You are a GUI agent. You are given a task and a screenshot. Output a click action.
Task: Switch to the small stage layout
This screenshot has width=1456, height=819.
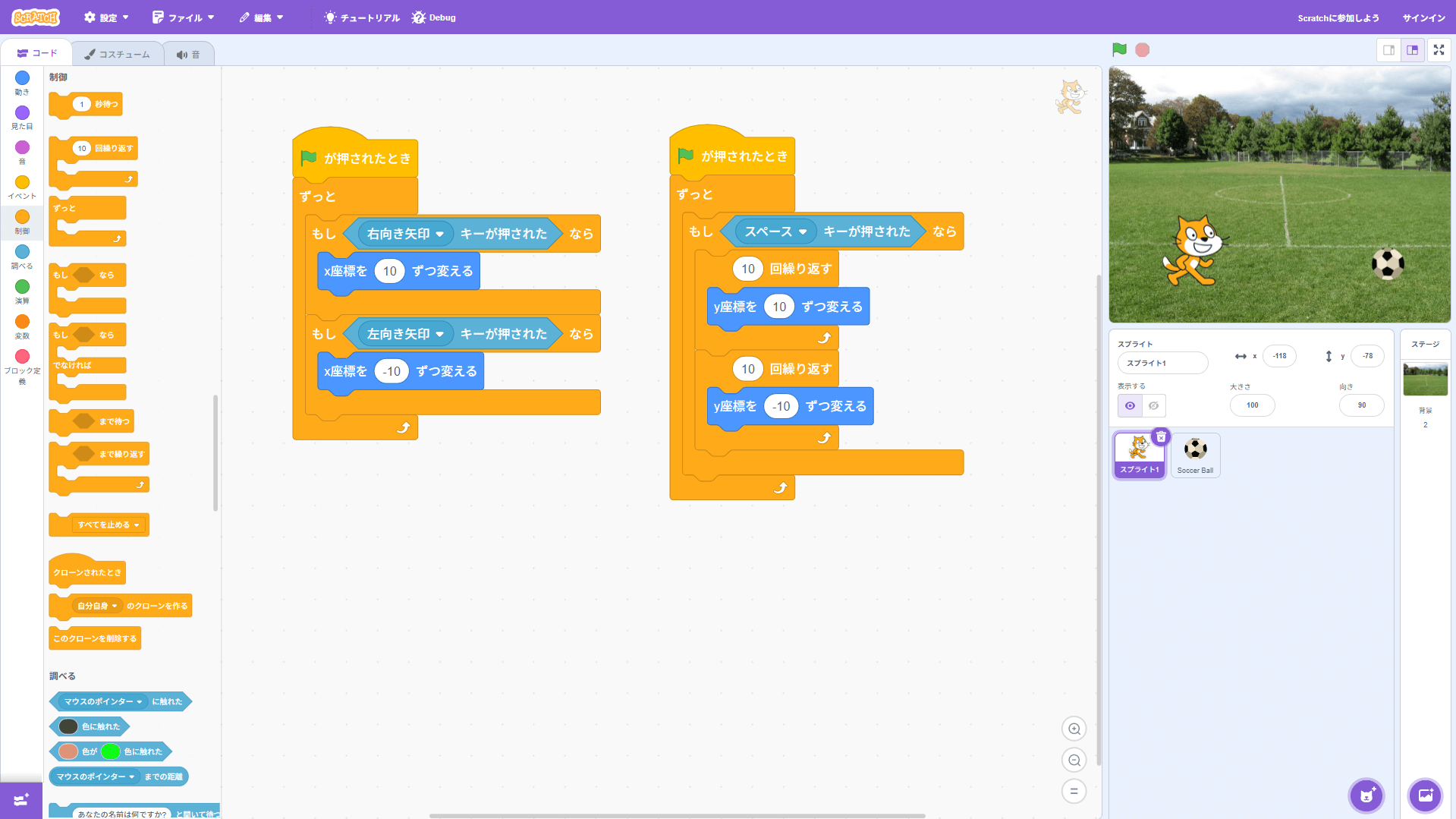click(x=1388, y=50)
